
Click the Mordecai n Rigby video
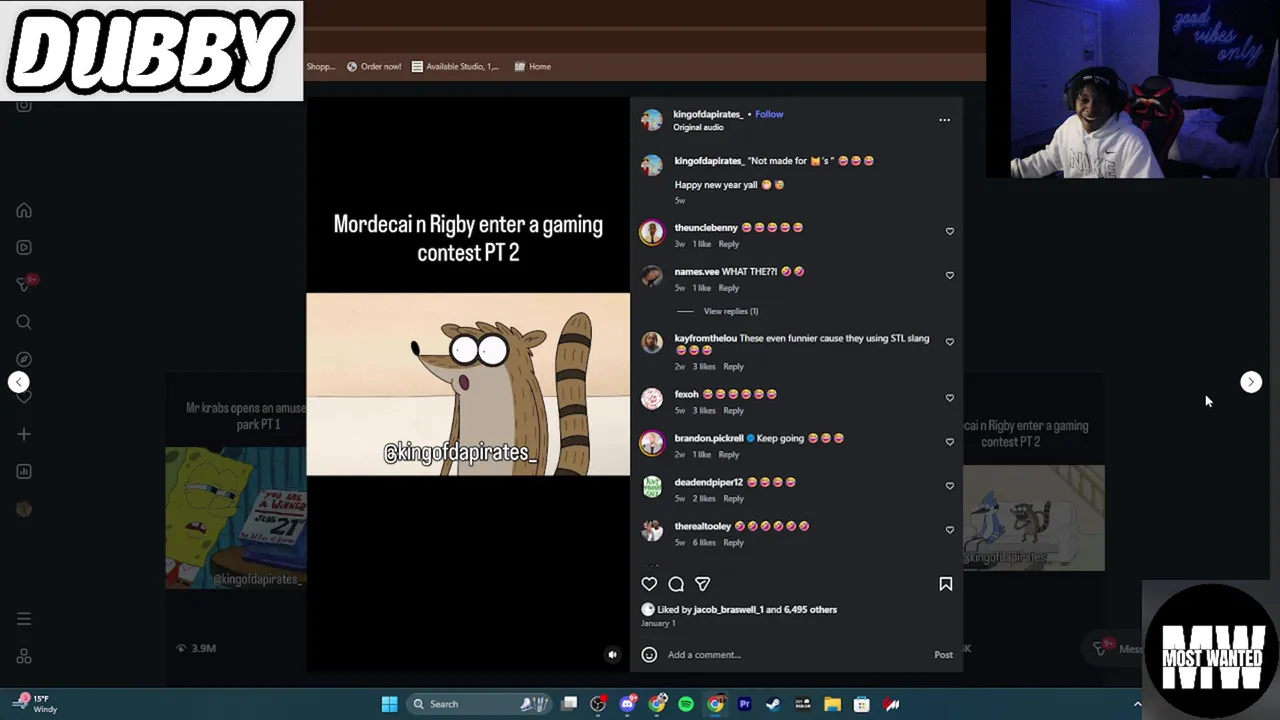(x=468, y=384)
